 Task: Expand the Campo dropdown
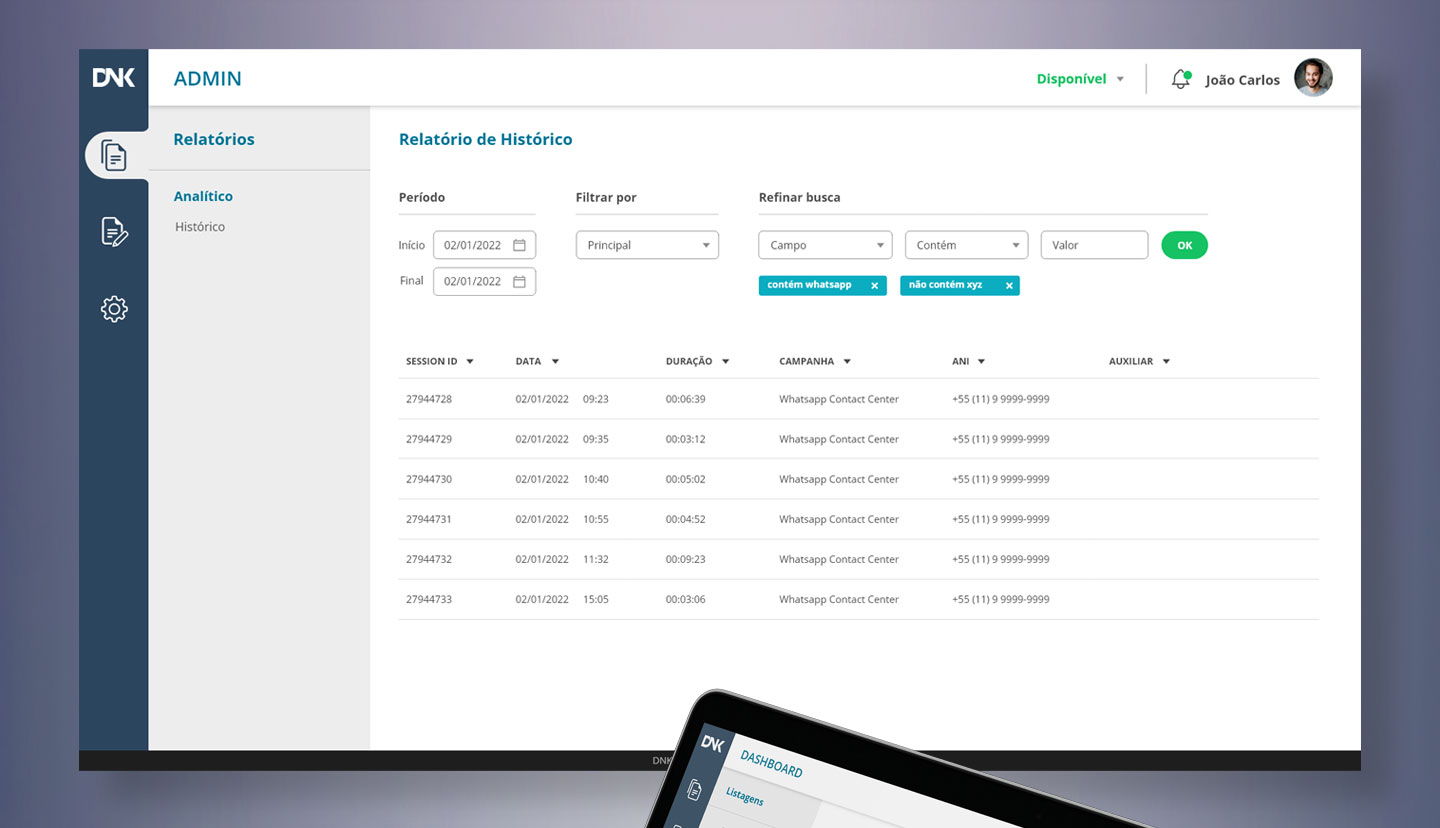pyautogui.click(x=825, y=245)
